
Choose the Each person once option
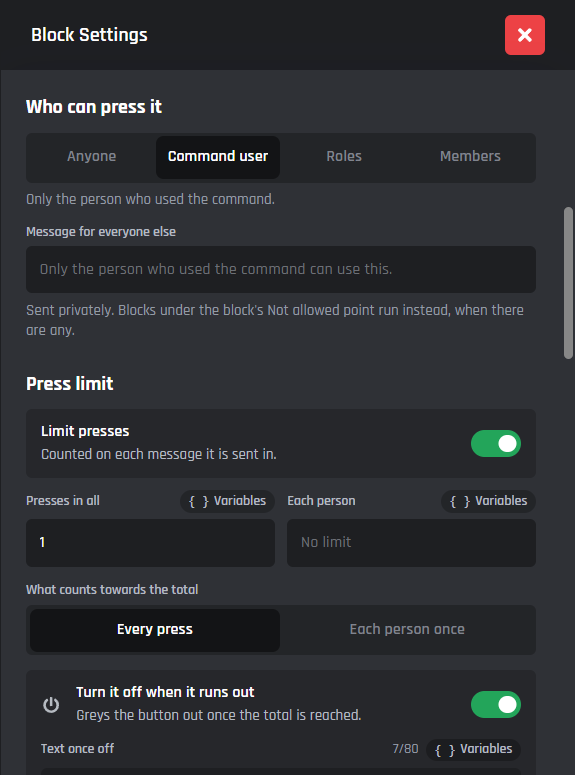click(x=407, y=630)
